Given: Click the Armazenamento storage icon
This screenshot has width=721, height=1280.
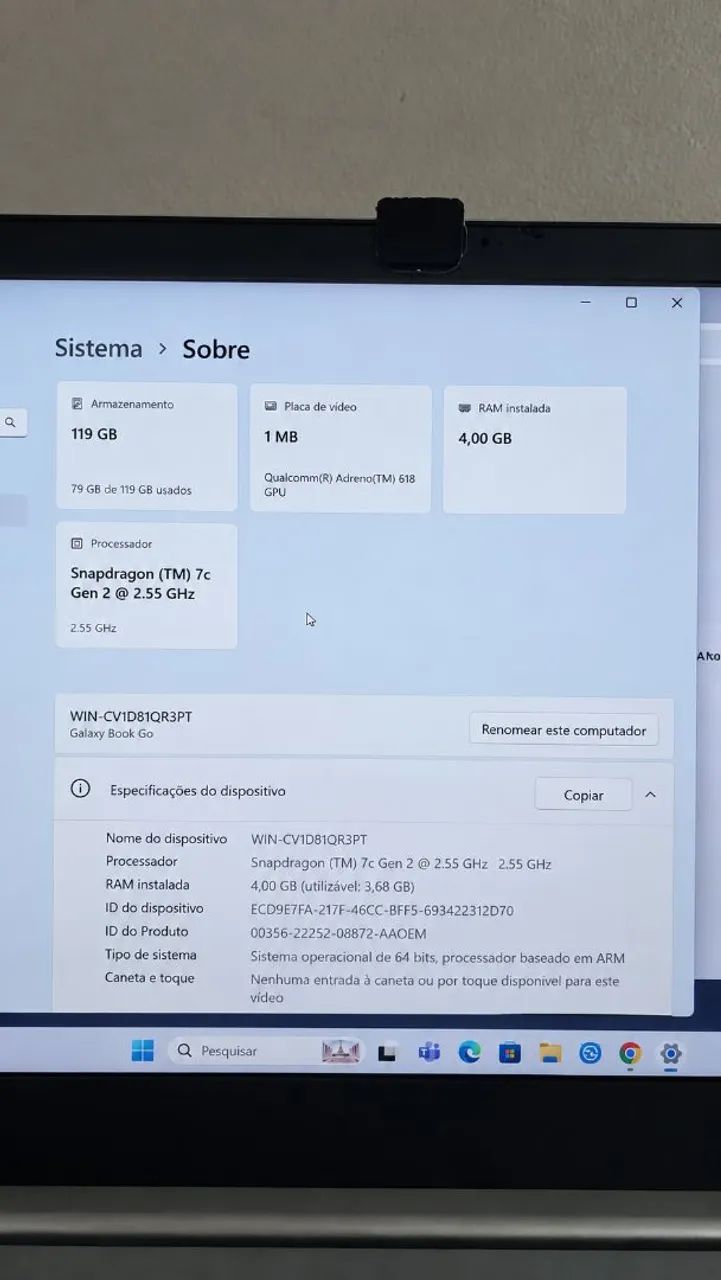Looking at the screenshot, I should click(77, 404).
